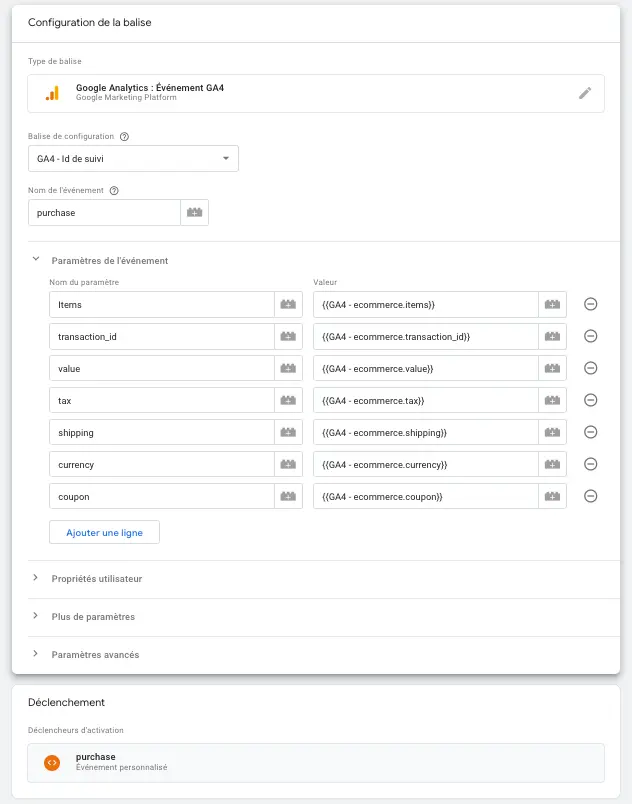Open help for Nom de l'événement
The width and height of the screenshot is (632, 804).
coord(114,191)
